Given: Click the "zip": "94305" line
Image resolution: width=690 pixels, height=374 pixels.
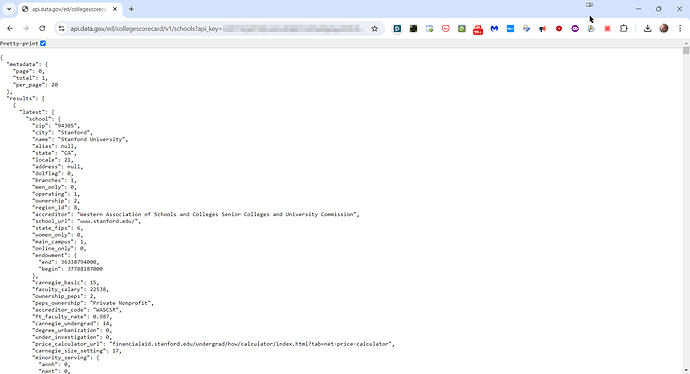Looking at the screenshot, I should click(56, 126).
